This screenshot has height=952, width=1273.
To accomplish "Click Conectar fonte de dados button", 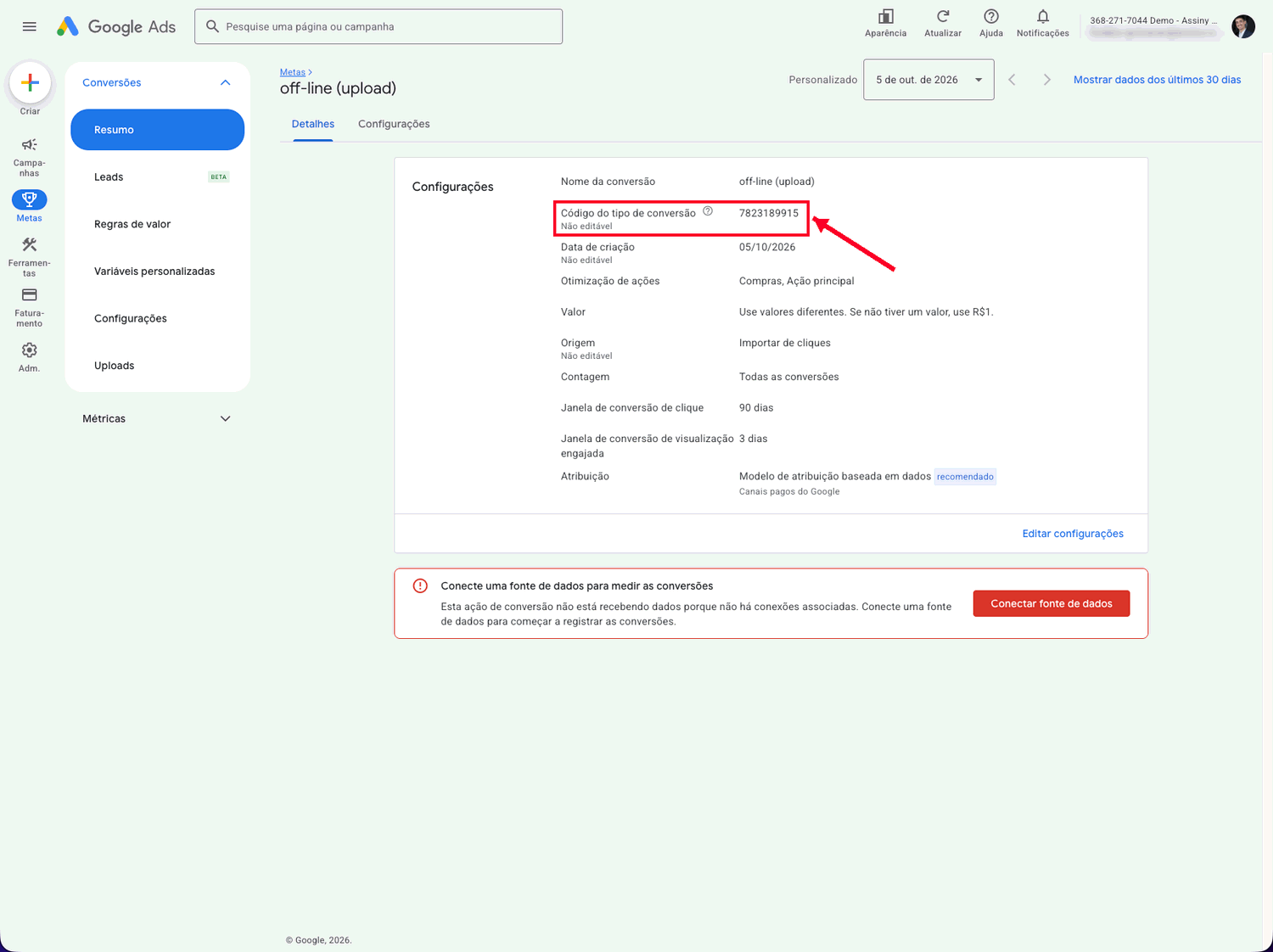I will click(x=1051, y=603).
